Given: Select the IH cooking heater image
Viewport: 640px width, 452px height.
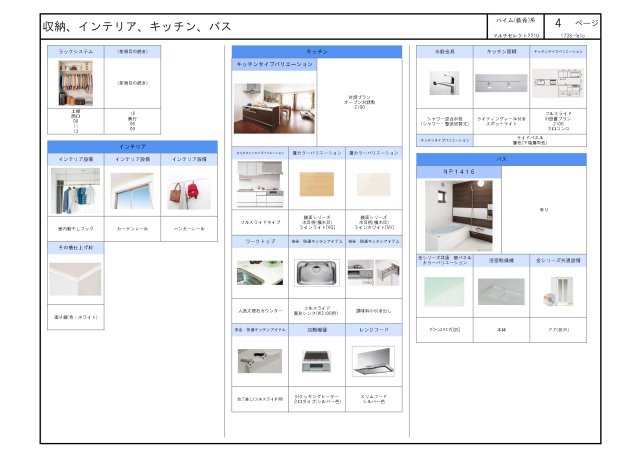Looking at the screenshot, I should point(317,361).
